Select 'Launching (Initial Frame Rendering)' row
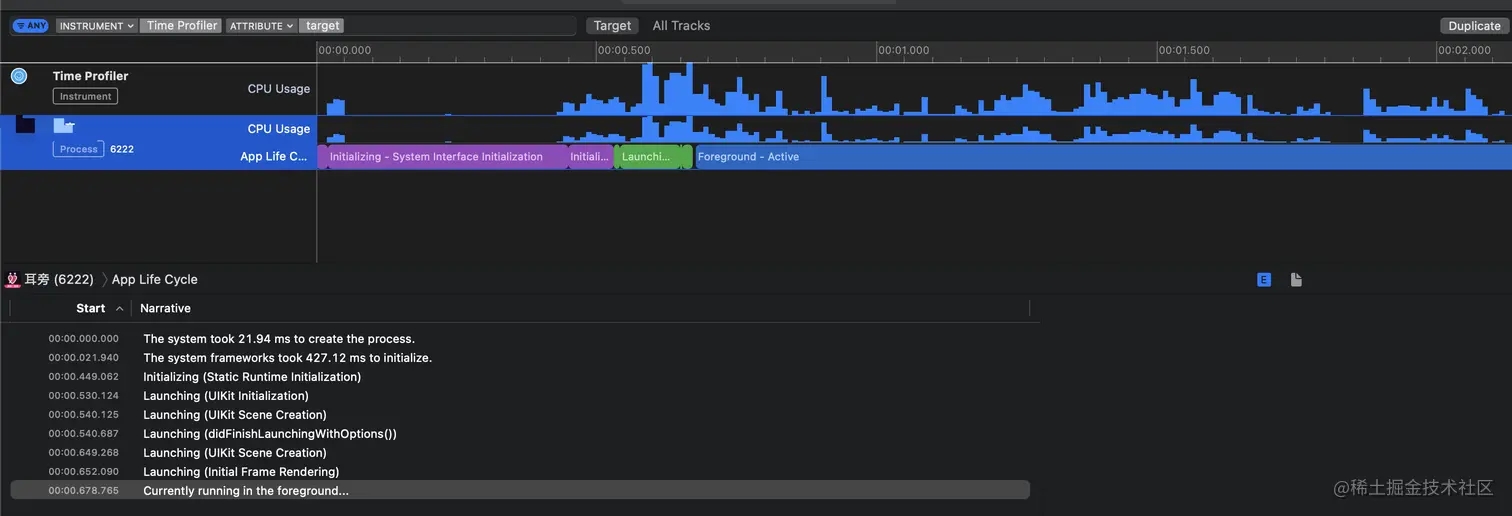1512x516 pixels. pyautogui.click(x=520, y=472)
